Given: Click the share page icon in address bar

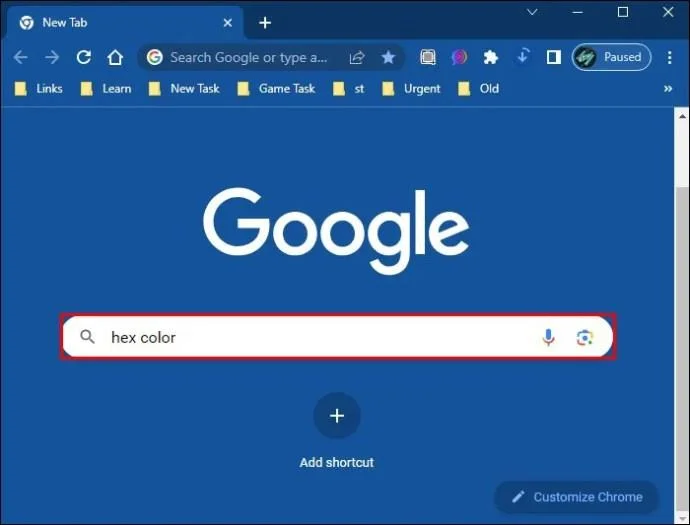Looking at the screenshot, I should [x=357, y=57].
